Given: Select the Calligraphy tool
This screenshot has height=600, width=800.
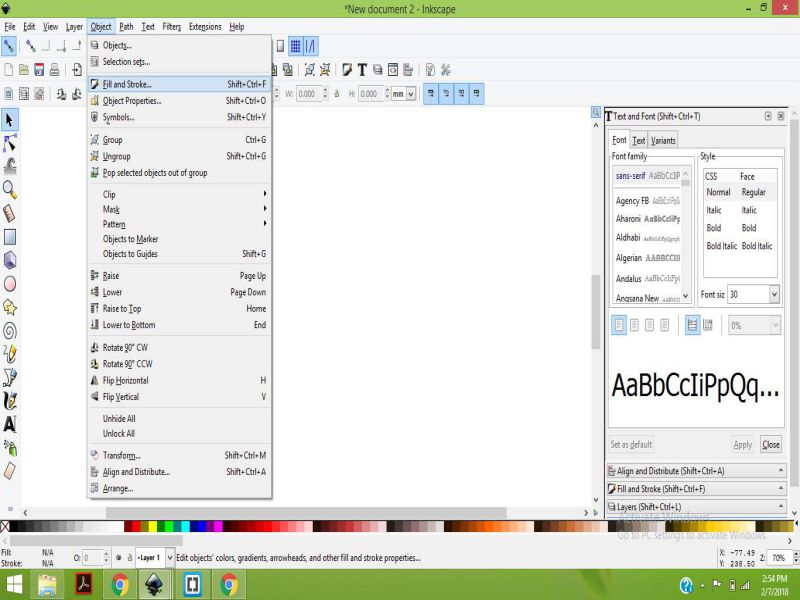Looking at the screenshot, I should pyautogui.click(x=9, y=401).
